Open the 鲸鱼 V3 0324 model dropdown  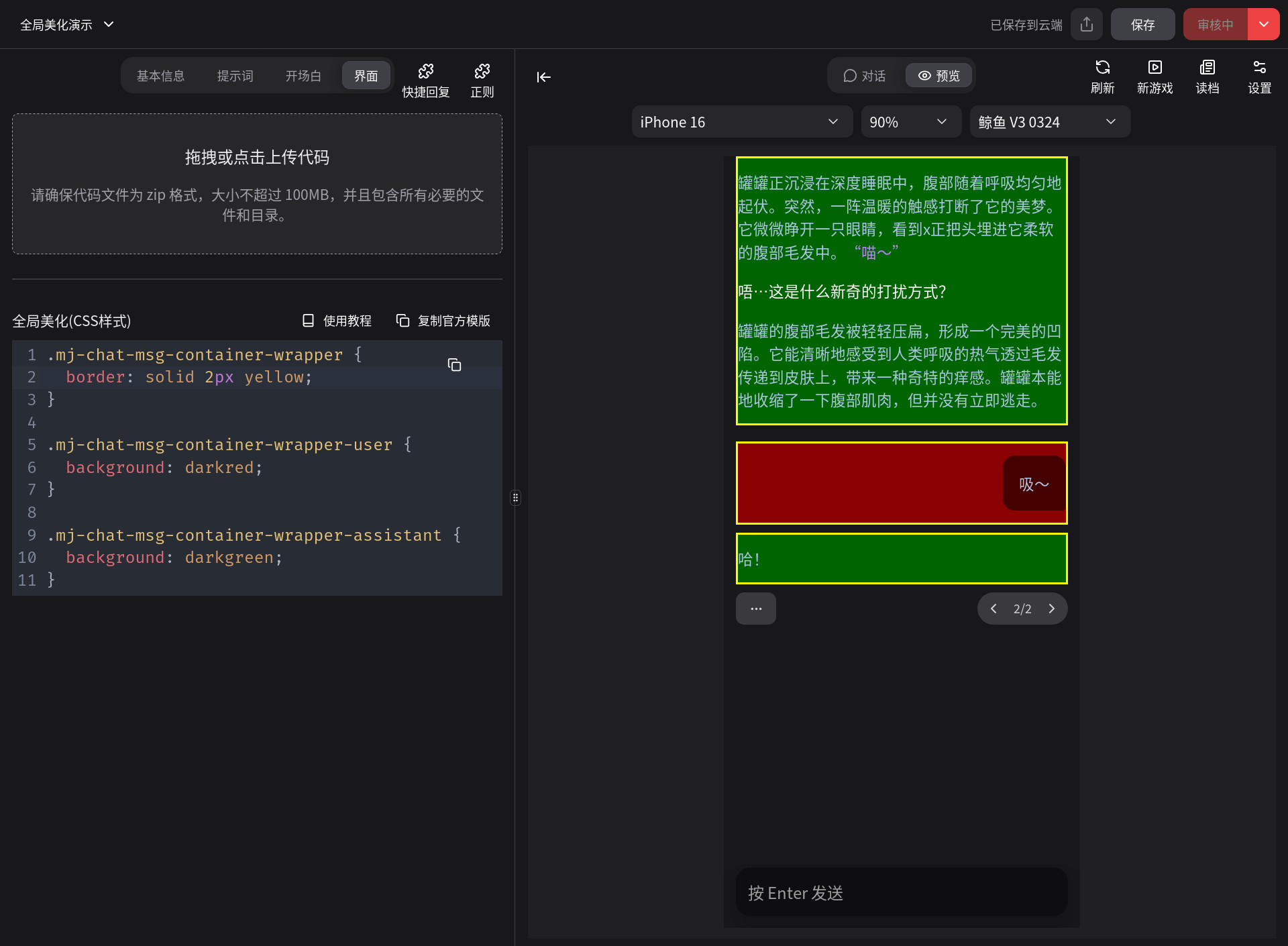tap(1049, 122)
